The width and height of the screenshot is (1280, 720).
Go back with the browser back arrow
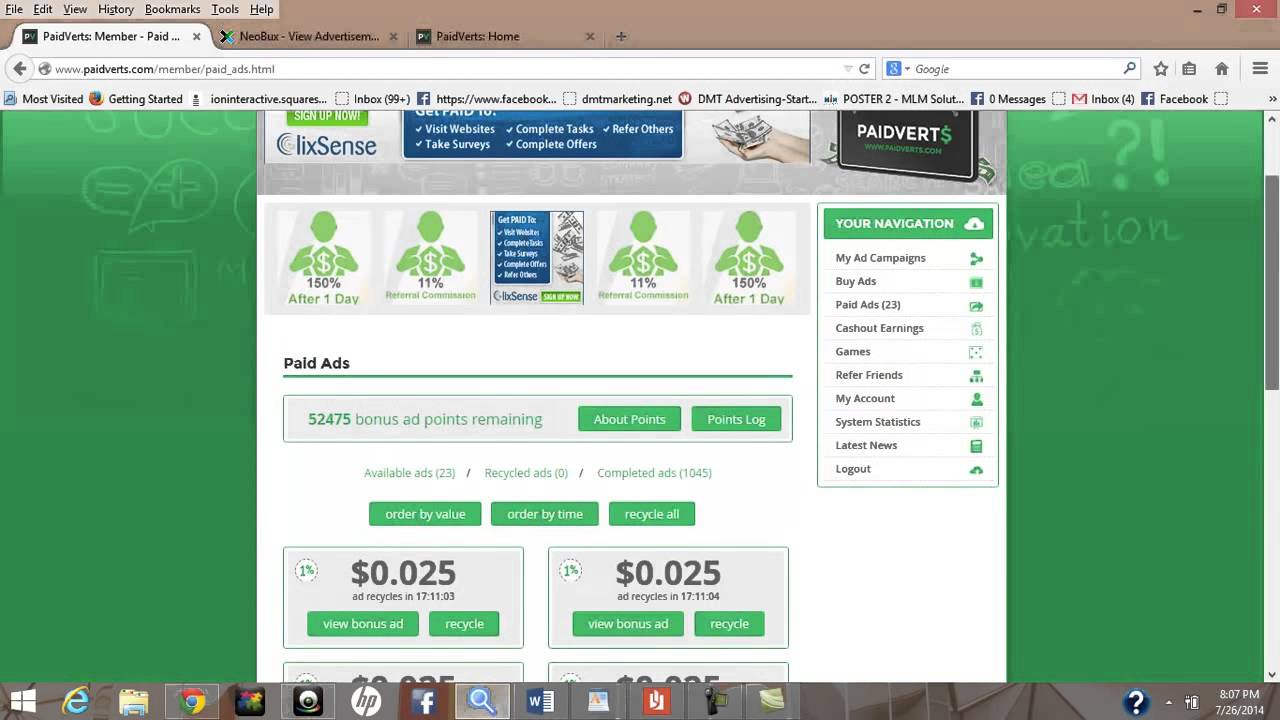(19, 69)
